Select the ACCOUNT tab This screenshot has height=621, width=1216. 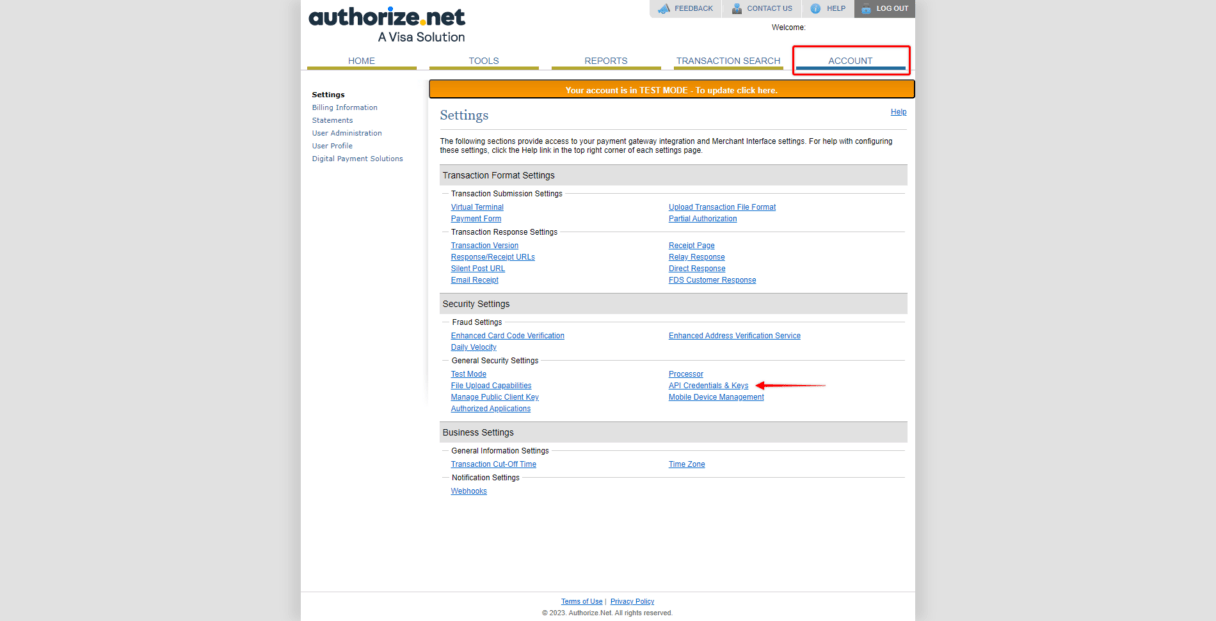(851, 61)
